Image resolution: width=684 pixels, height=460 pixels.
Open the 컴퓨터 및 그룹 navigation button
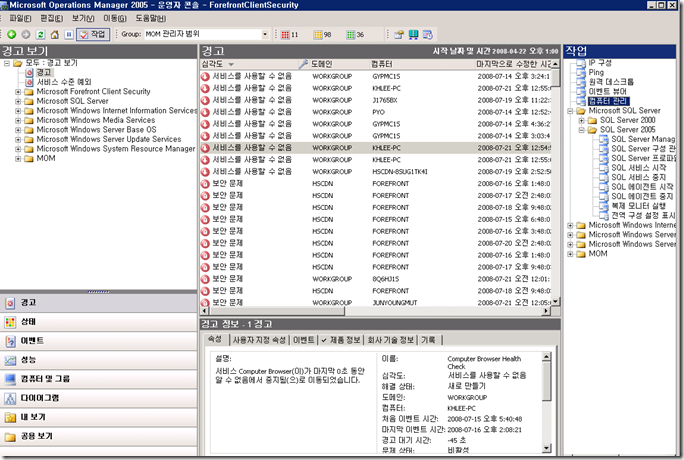[99, 379]
